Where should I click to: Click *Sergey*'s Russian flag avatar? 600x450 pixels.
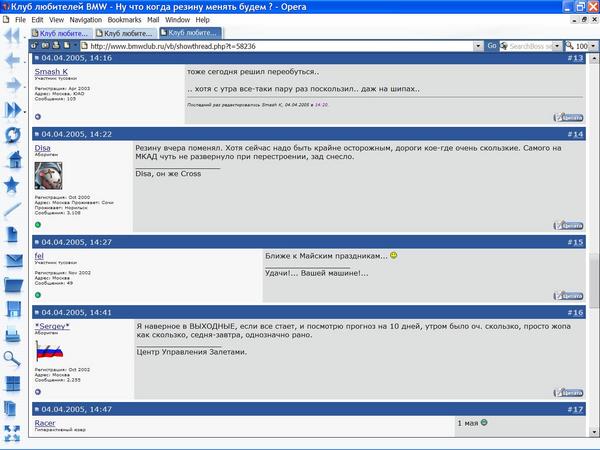click(x=49, y=351)
